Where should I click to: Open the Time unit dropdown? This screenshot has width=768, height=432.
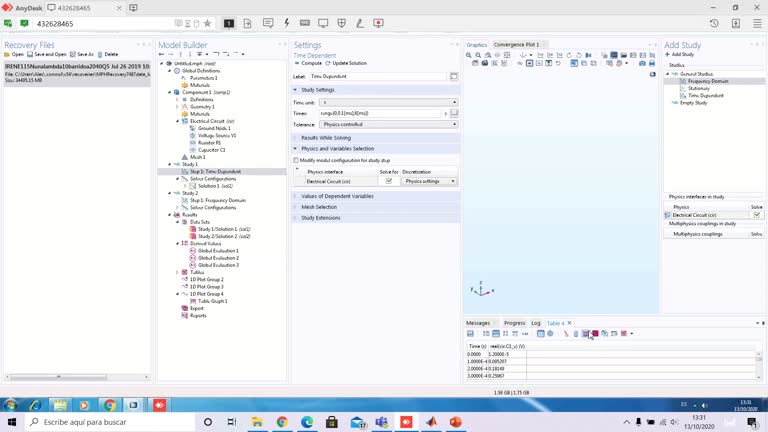click(x=388, y=102)
